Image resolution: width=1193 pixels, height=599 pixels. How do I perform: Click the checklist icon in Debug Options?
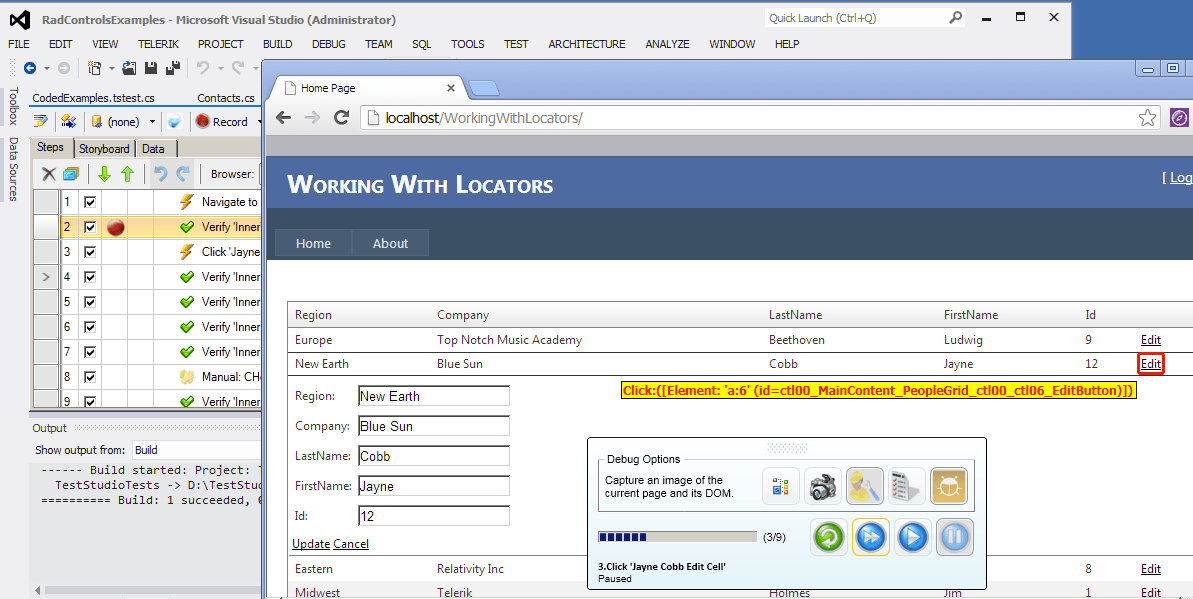pos(906,486)
